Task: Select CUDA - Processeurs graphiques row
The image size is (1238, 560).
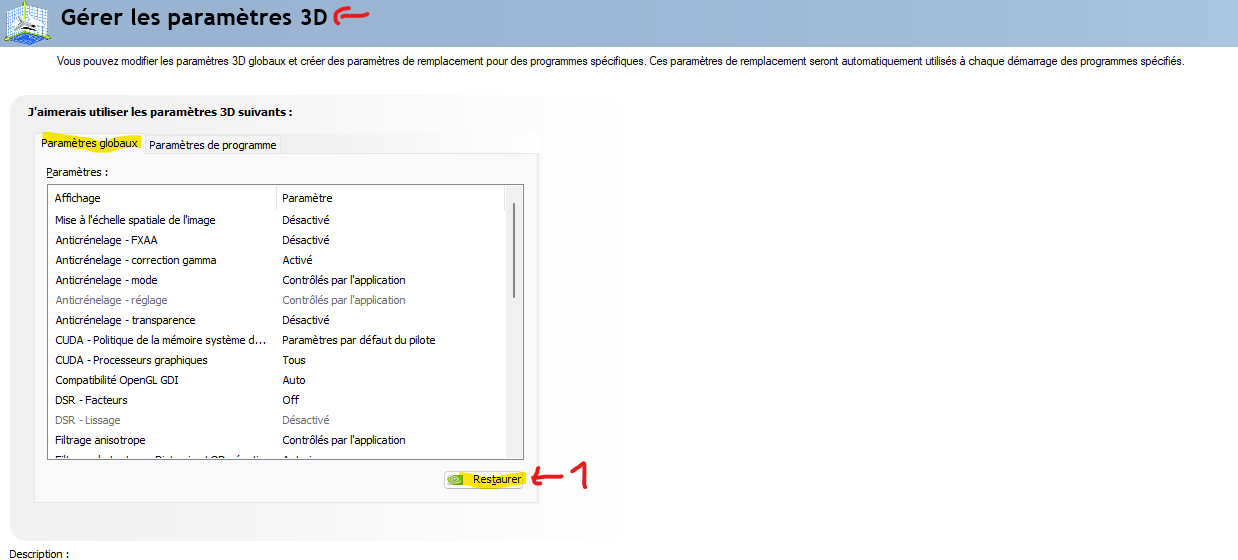Action: click(x=277, y=360)
